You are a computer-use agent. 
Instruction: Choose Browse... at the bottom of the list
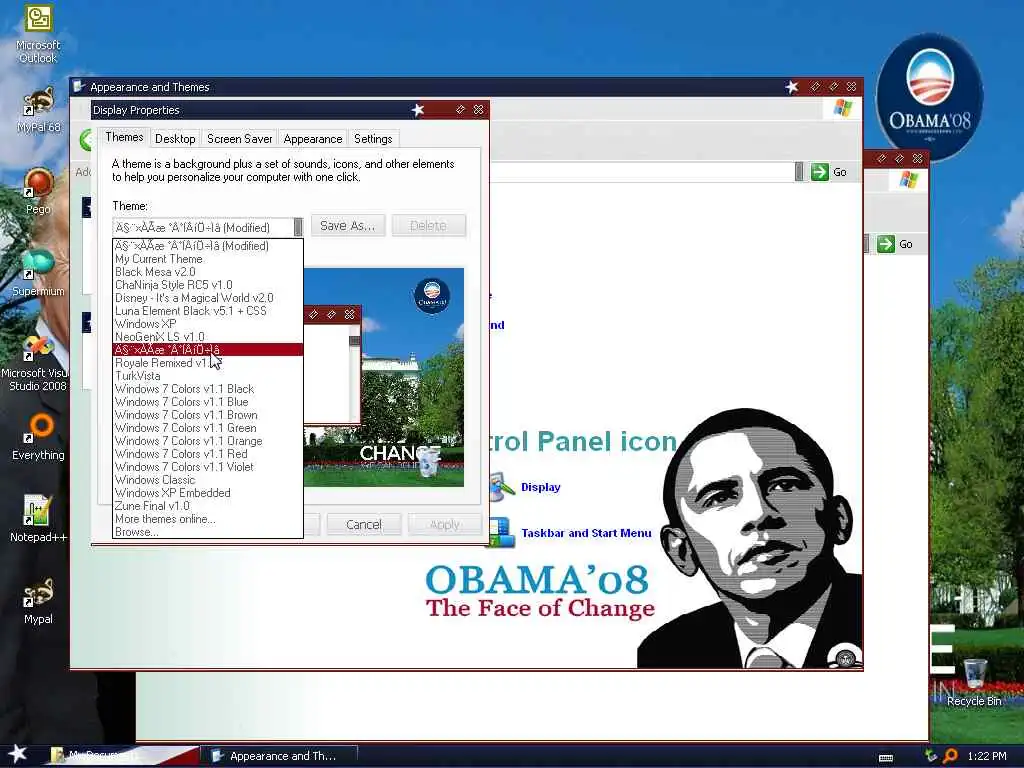(208, 532)
